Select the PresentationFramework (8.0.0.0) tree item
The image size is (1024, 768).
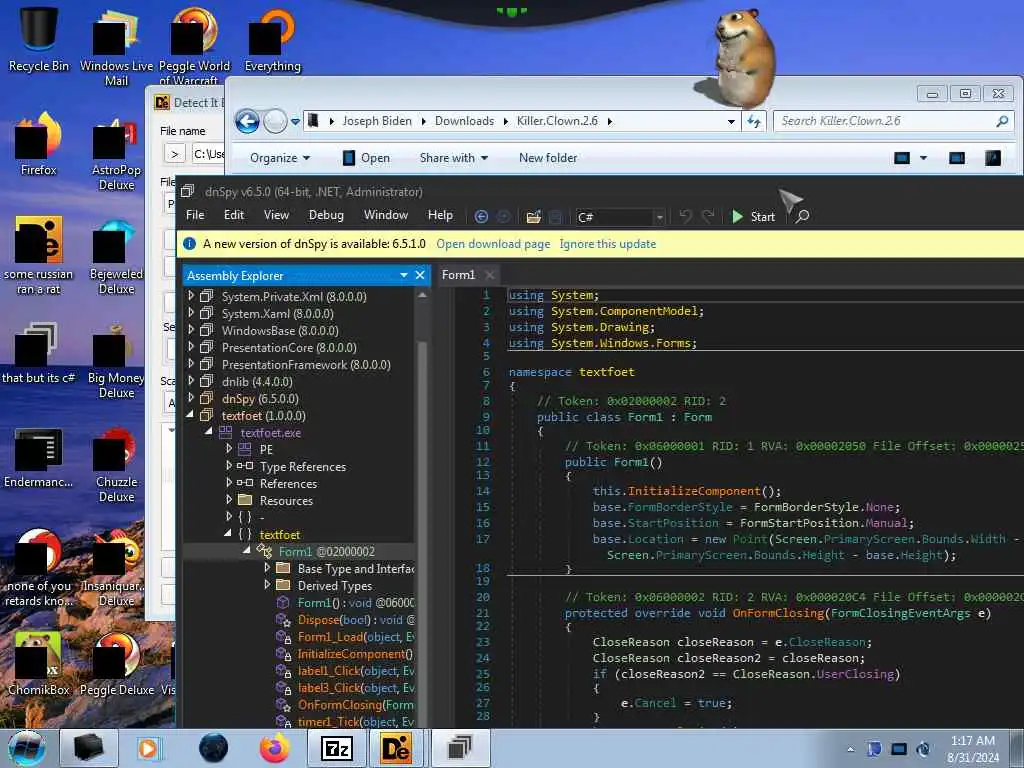pos(306,364)
